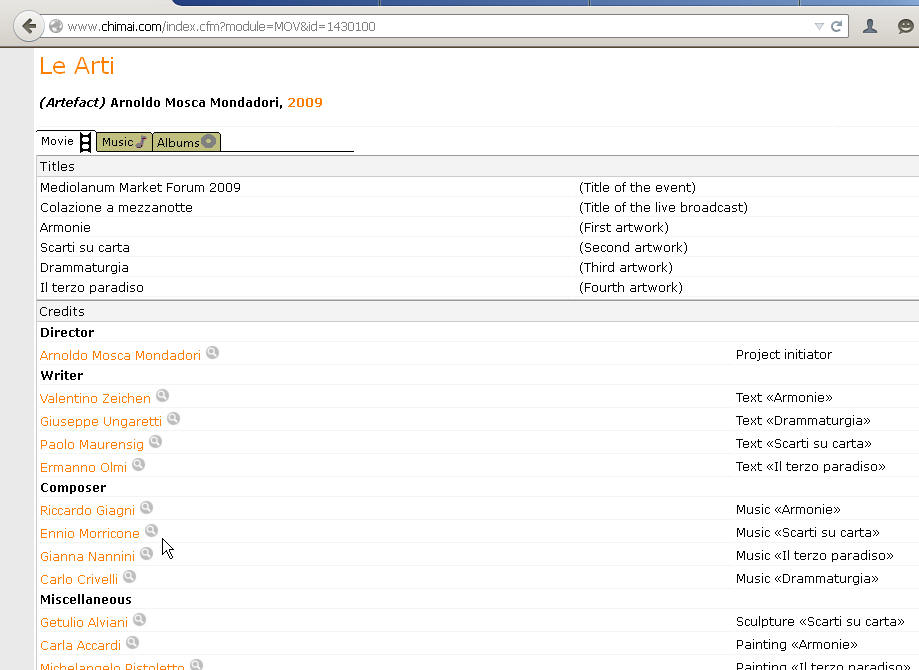
Task: Click the 'Project initiator' role text
Action: (784, 355)
